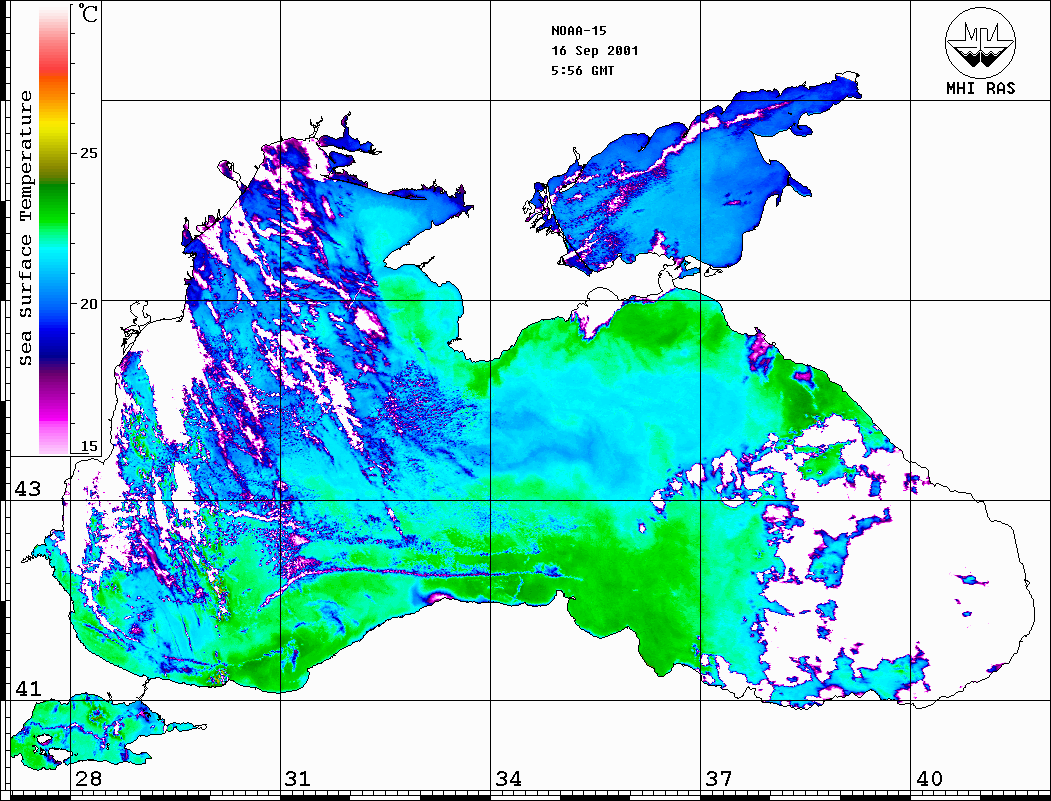Click latitude label 43
Screen dimensions: 1051x801
pyautogui.click(x=28, y=489)
